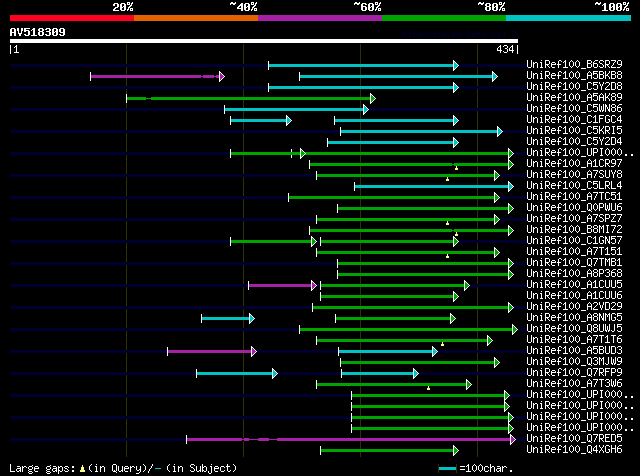
Task: Click the yellow gap marker under A7T3W6 bar
Action: coord(428,388)
